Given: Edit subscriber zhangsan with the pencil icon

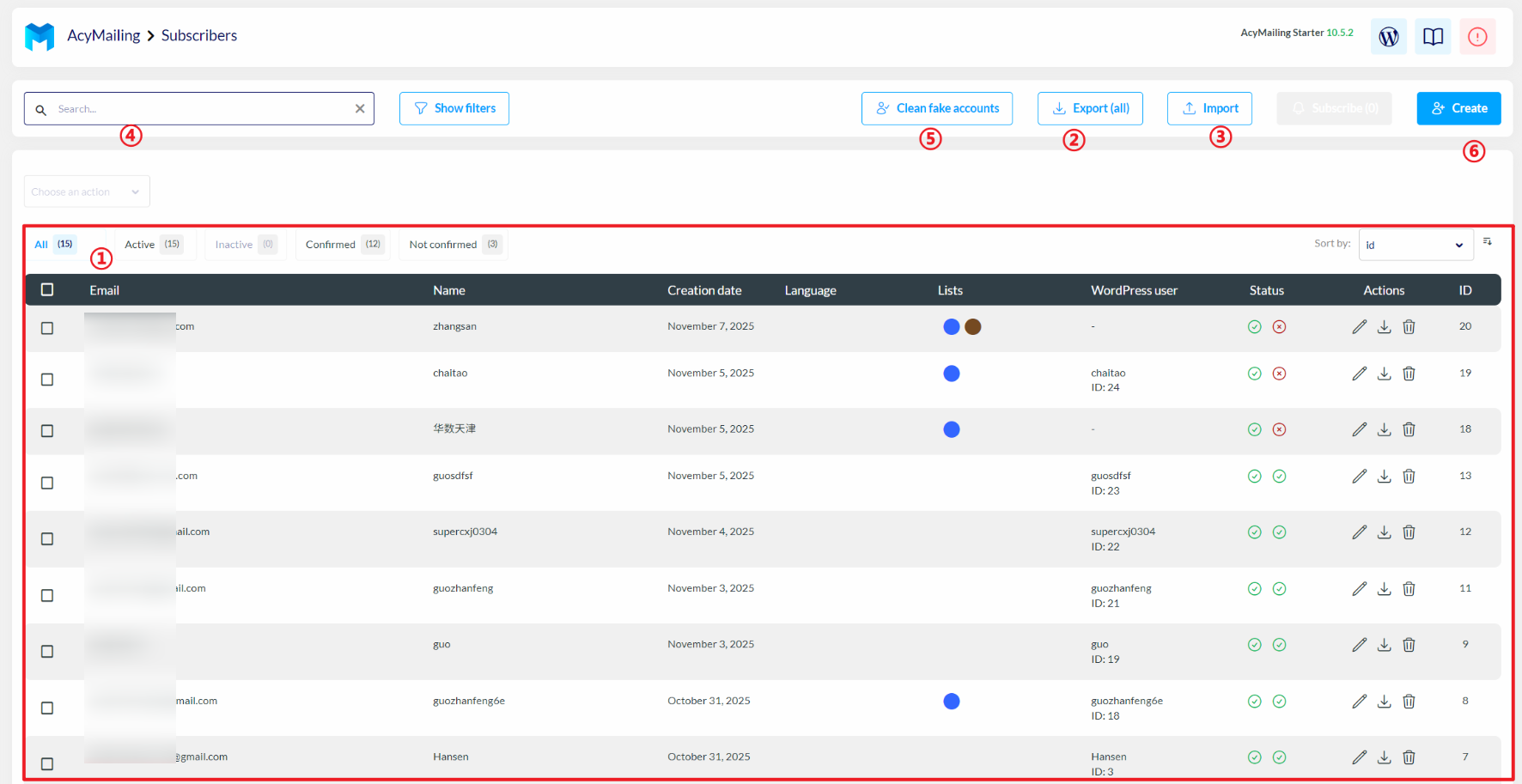Looking at the screenshot, I should 1359,327.
